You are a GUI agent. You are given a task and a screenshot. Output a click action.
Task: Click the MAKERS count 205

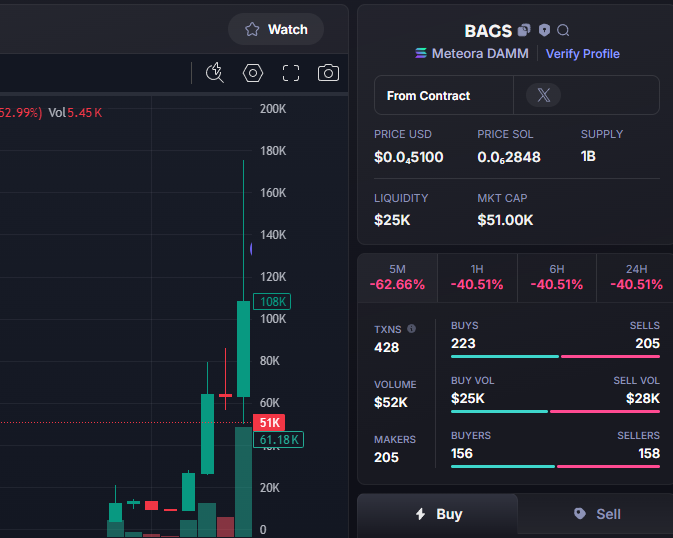(386, 457)
